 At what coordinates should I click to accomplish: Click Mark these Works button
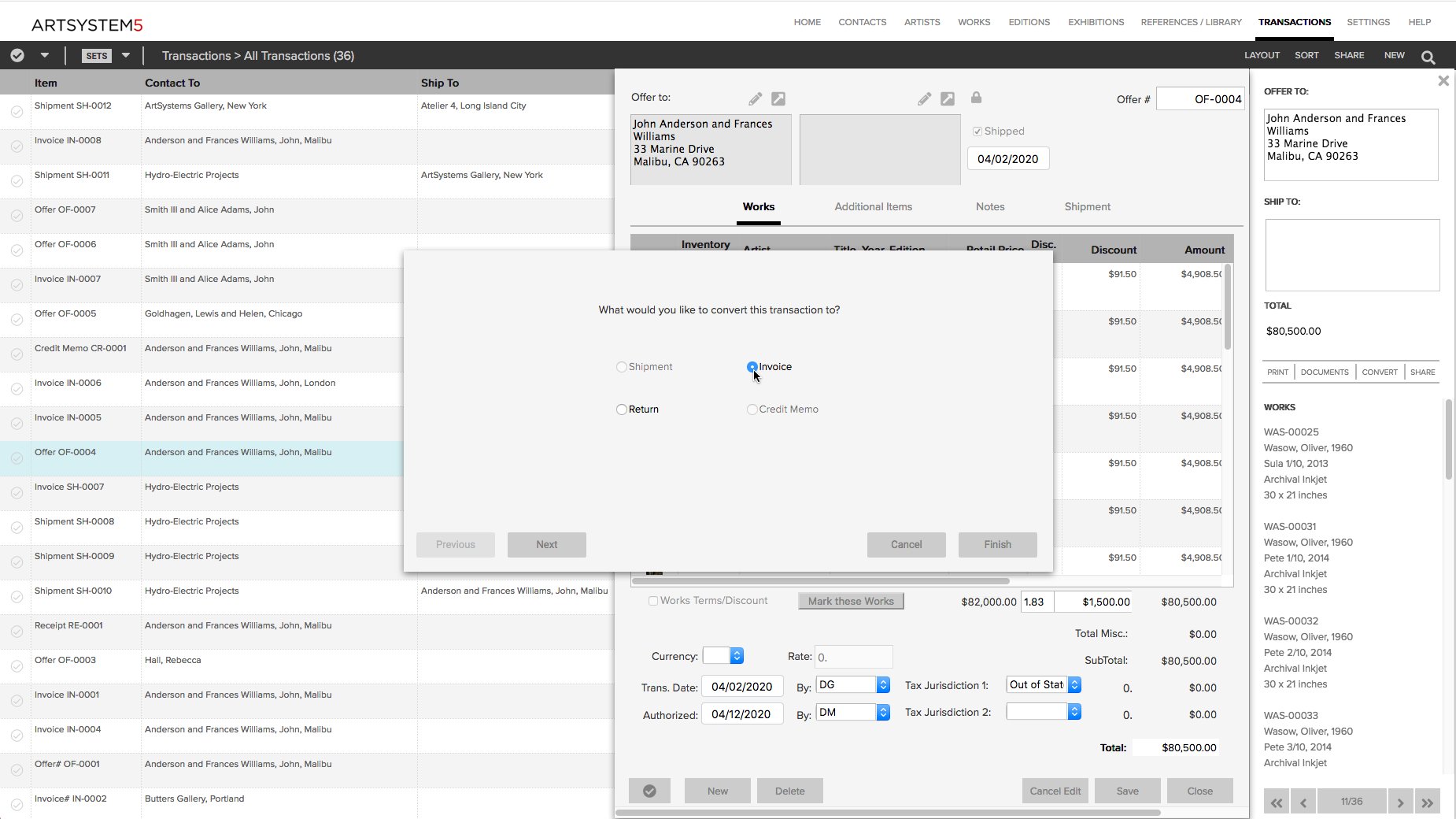pyautogui.click(x=851, y=601)
